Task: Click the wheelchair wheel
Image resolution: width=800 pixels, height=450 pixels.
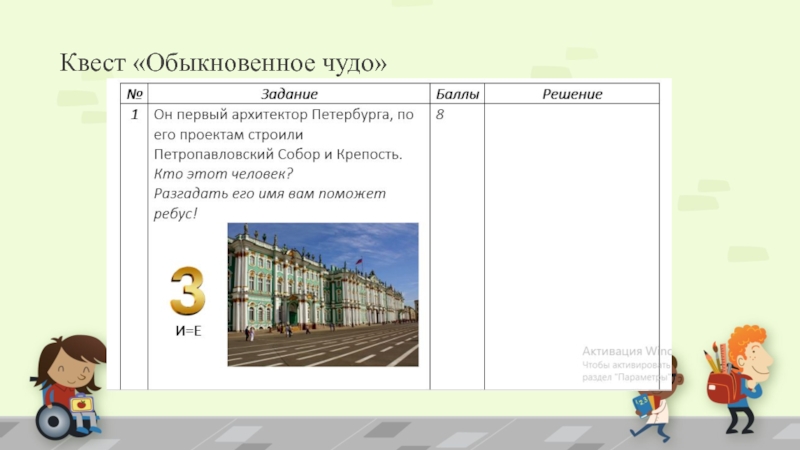Action: 52,421
